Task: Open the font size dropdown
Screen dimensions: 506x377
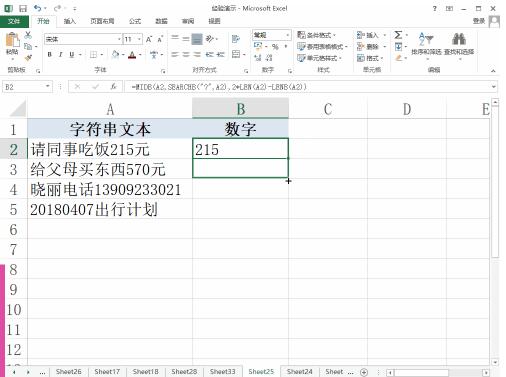Action: click(x=139, y=39)
